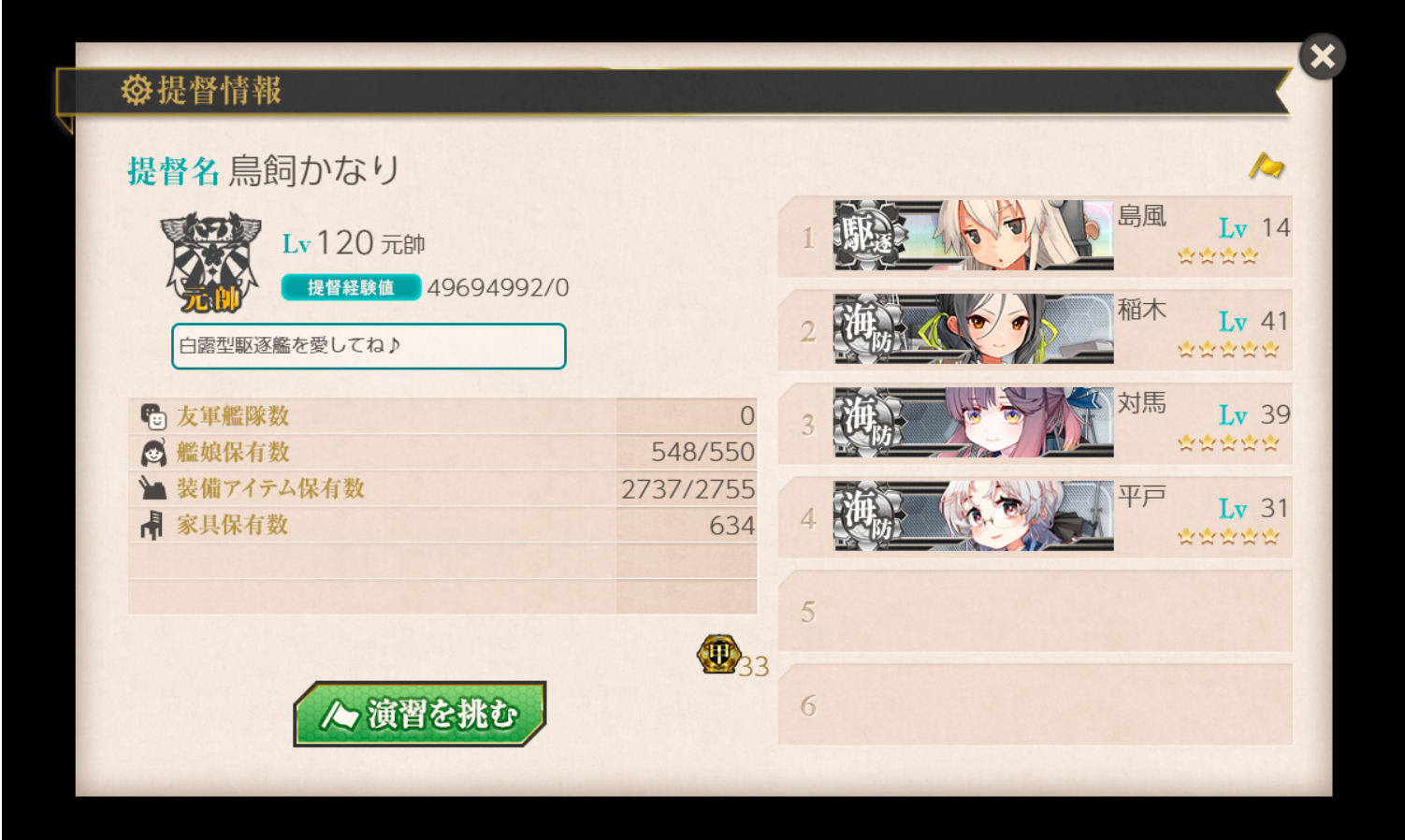
Task: Select the 島風 portrait thumbnail
Action: click(x=1010, y=235)
